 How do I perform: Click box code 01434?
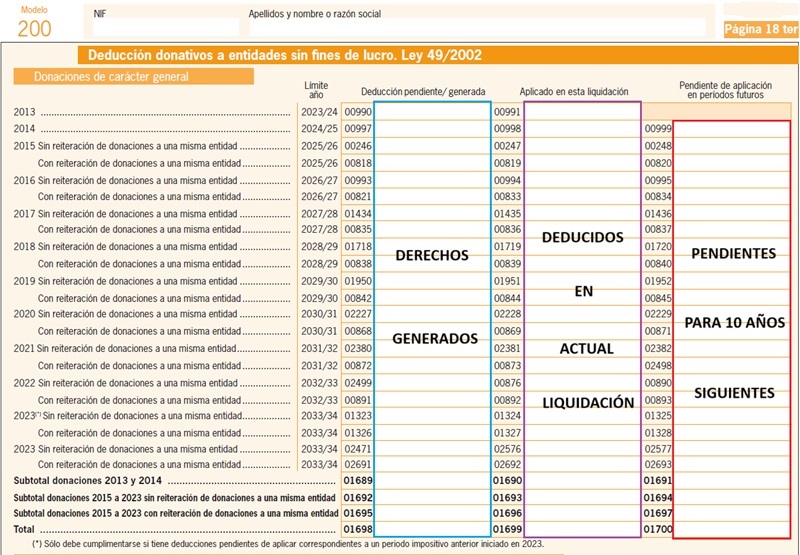(x=358, y=214)
